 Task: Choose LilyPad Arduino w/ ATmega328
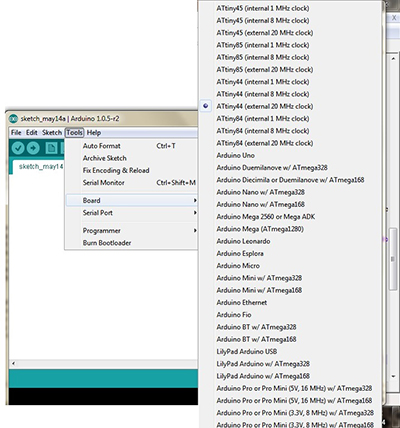263,364
